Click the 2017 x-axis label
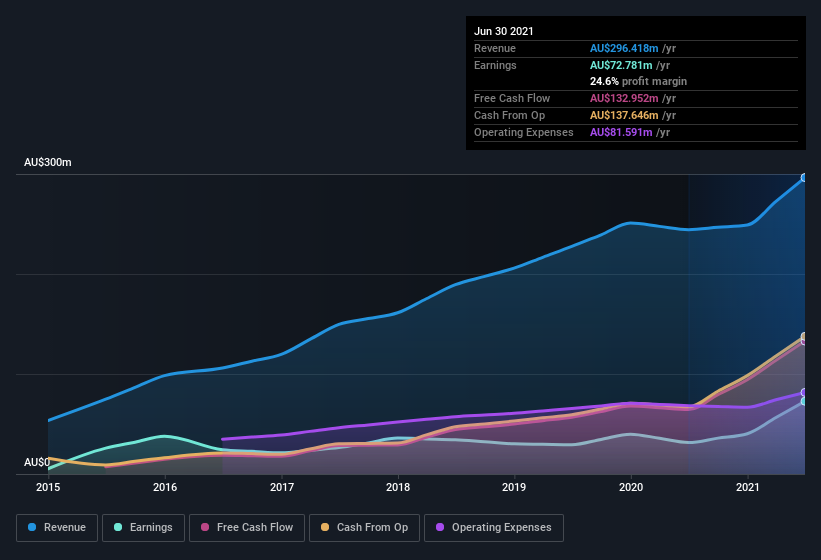 (x=282, y=487)
